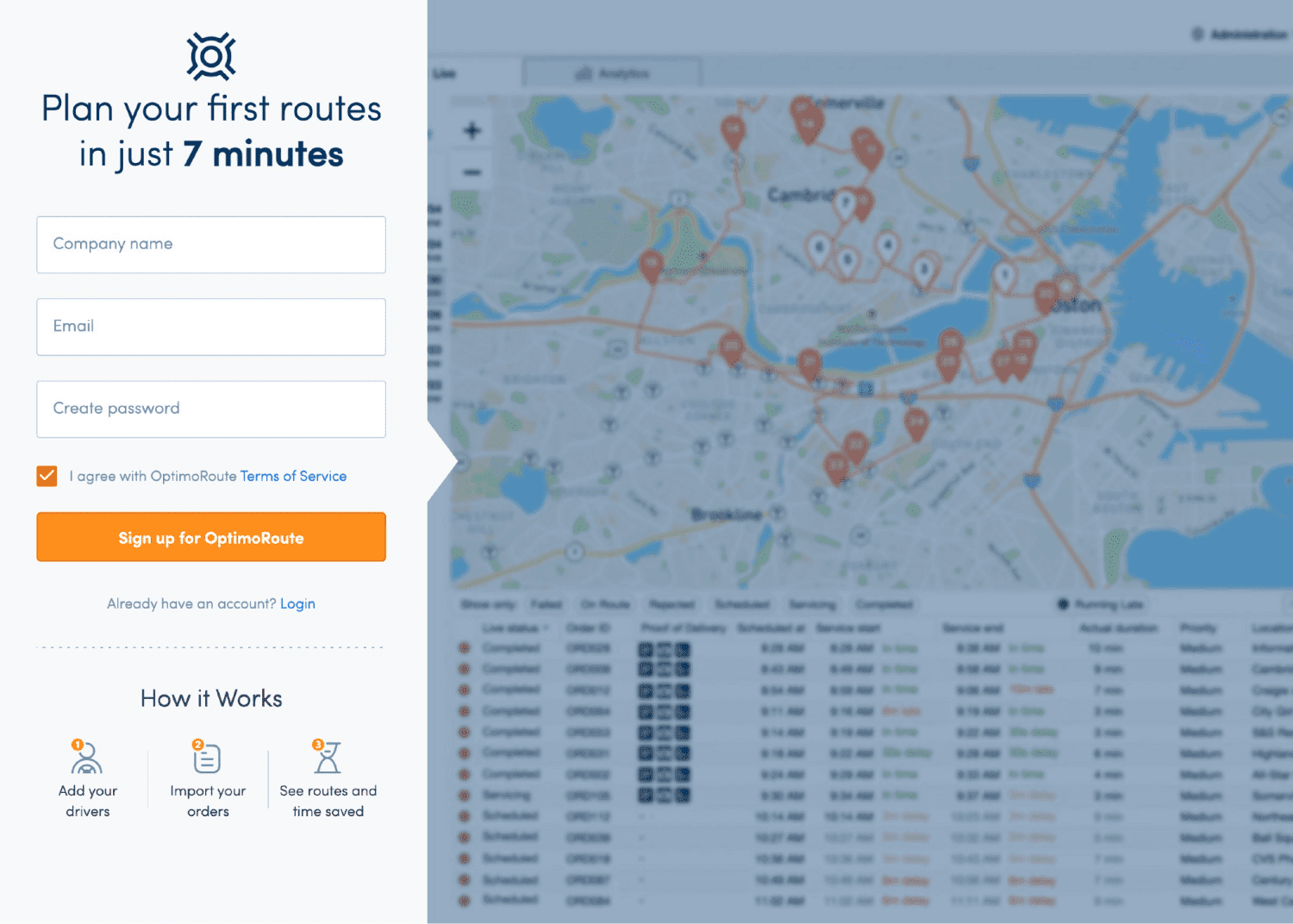
Task: Click the Import your orders icon
Action: [207, 758]
